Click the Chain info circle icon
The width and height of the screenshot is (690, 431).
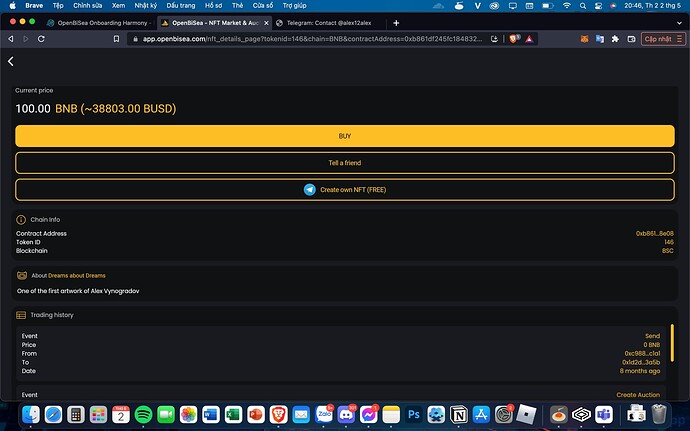pos(21,219)
